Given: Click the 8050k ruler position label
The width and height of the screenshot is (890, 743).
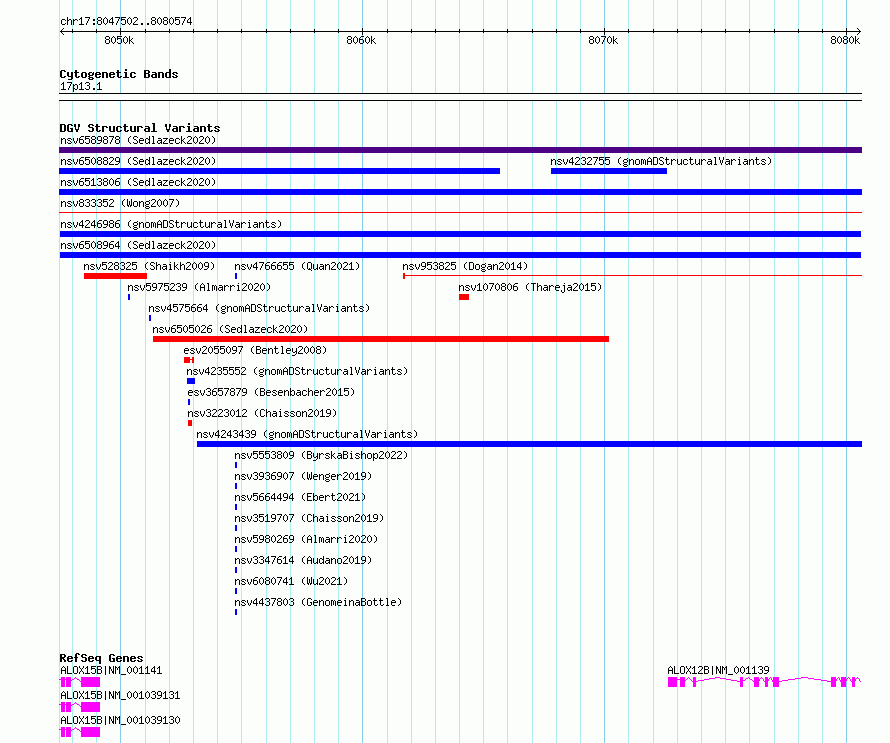Looking at the screenshot, I should [119, 40].
